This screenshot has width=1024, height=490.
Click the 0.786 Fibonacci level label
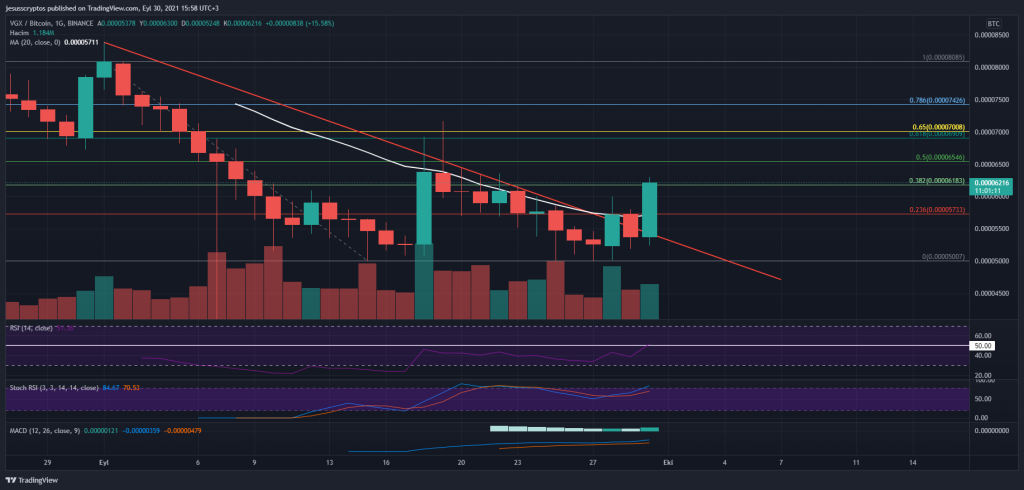coord(938,100)
